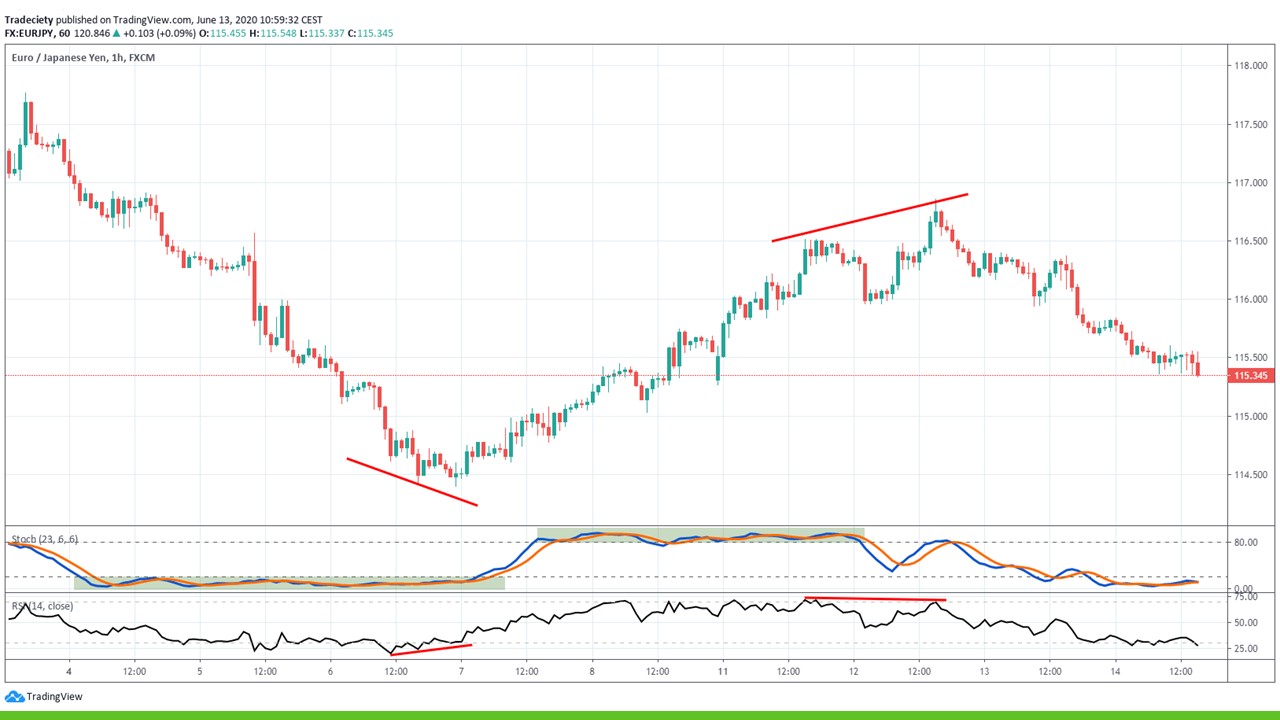The width and height of the screenshot is (1280, 720).
Task: Click the date label 8 on time axis
Action: tap(592, 672)
